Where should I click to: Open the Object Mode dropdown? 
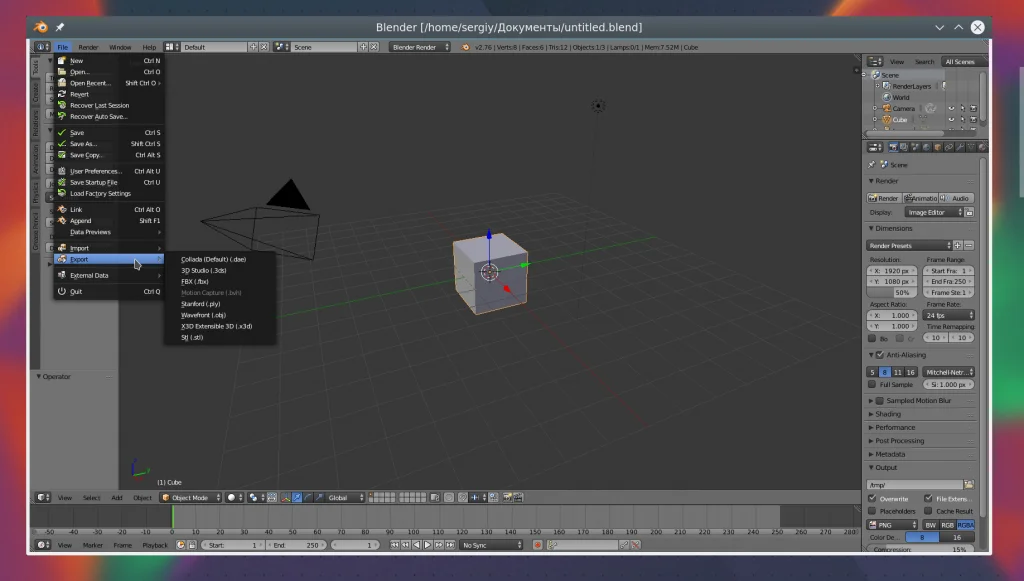[191, 497]
